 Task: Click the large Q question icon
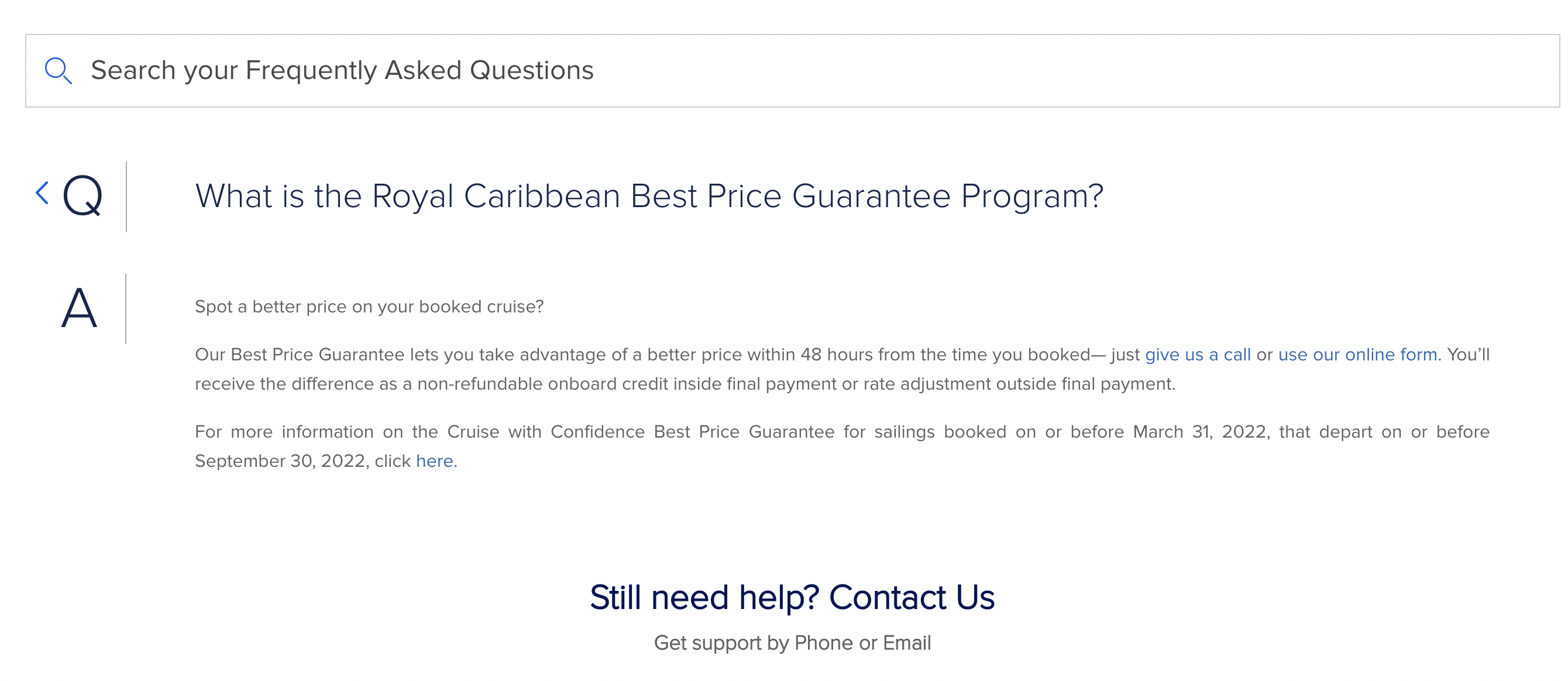point(82,195)
